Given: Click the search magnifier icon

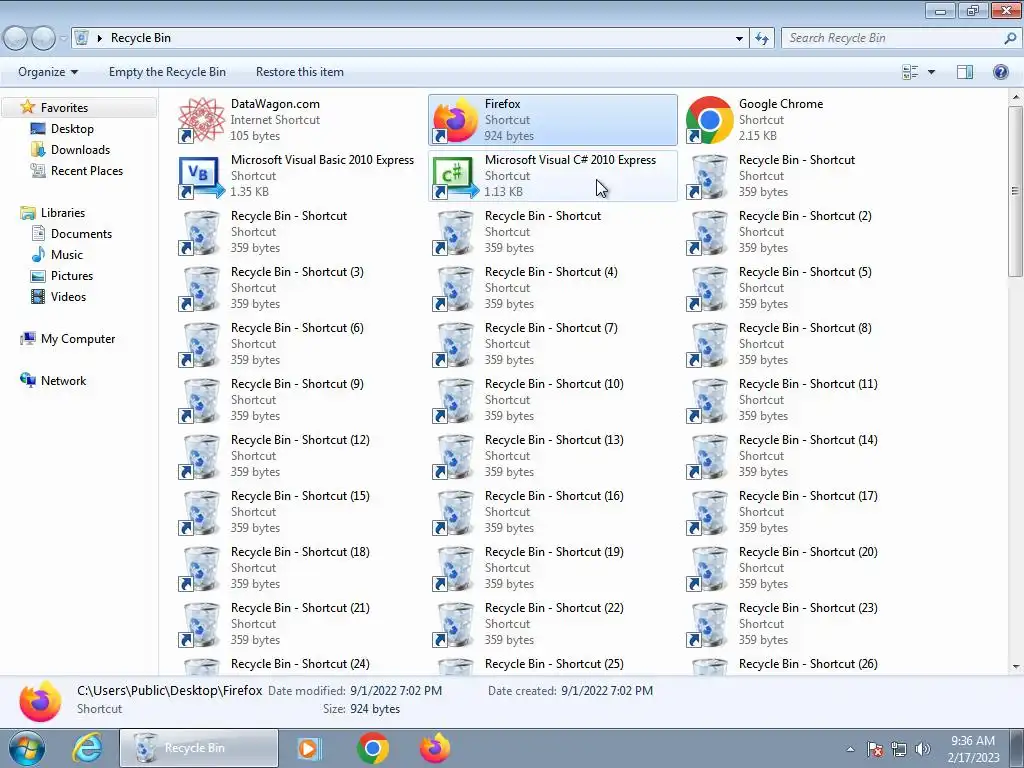Looking at the screenshot, I should 1010,39.
